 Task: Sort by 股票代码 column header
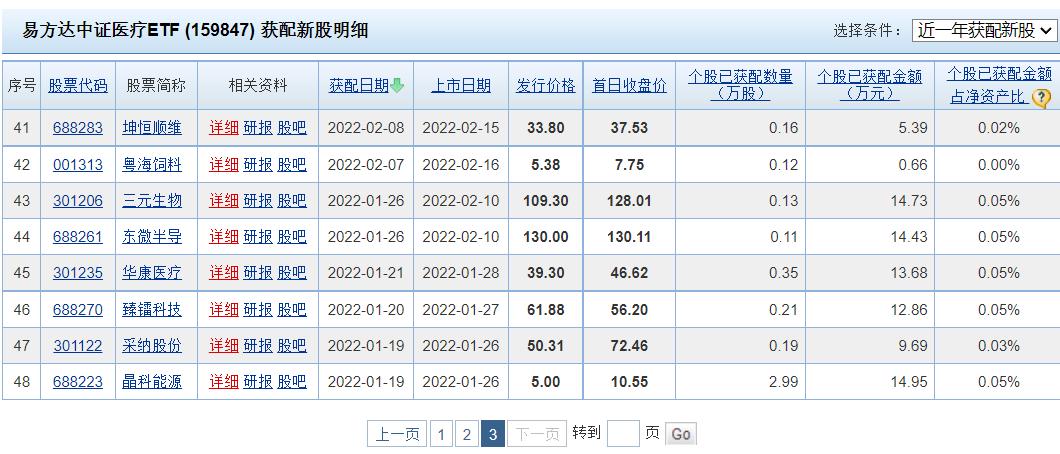click(78, 86)
